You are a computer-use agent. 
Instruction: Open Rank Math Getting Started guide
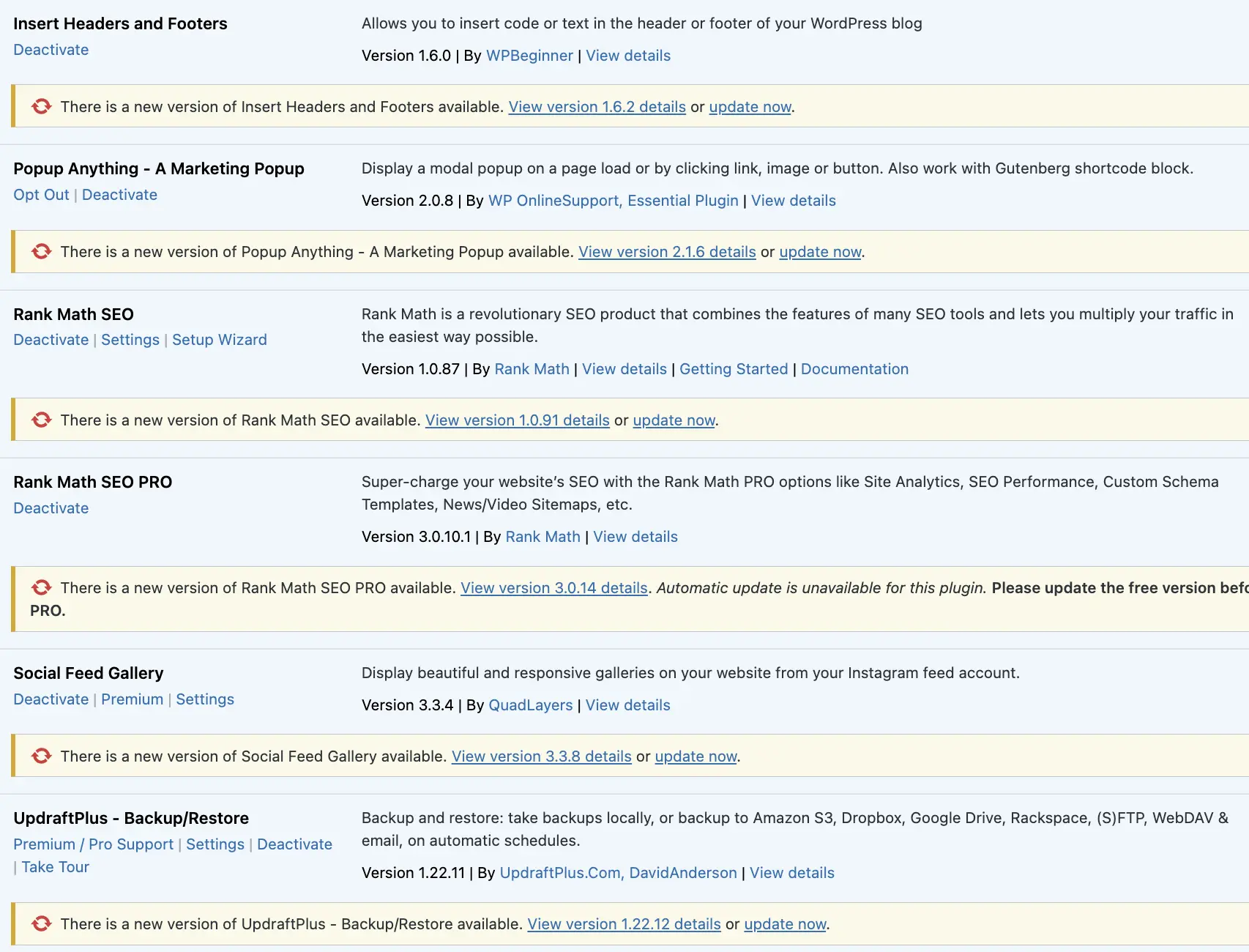(733, 369)
